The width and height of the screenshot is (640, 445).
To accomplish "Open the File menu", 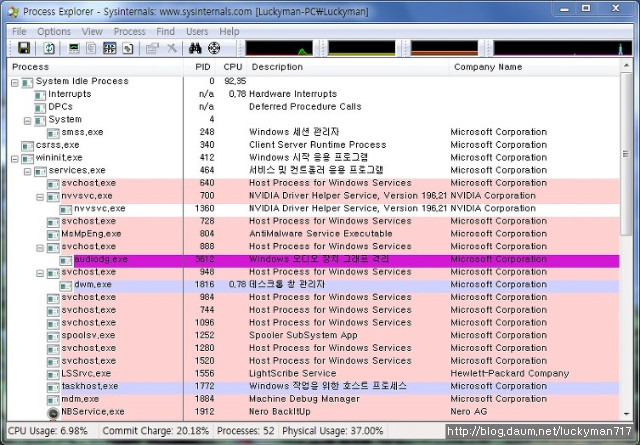I will click(19, 31).
